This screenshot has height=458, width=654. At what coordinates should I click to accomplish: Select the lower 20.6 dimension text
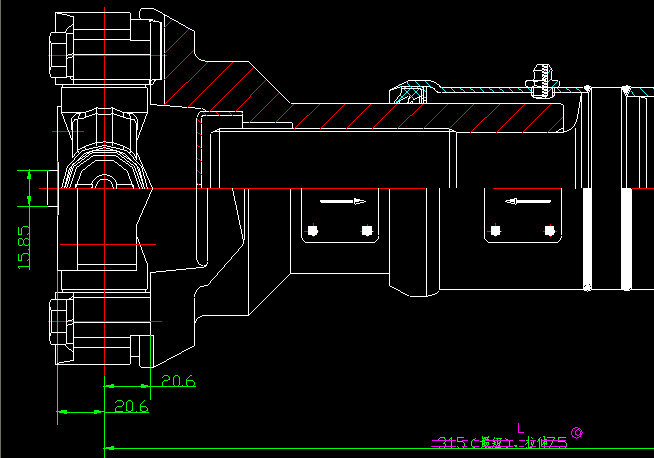131,407
